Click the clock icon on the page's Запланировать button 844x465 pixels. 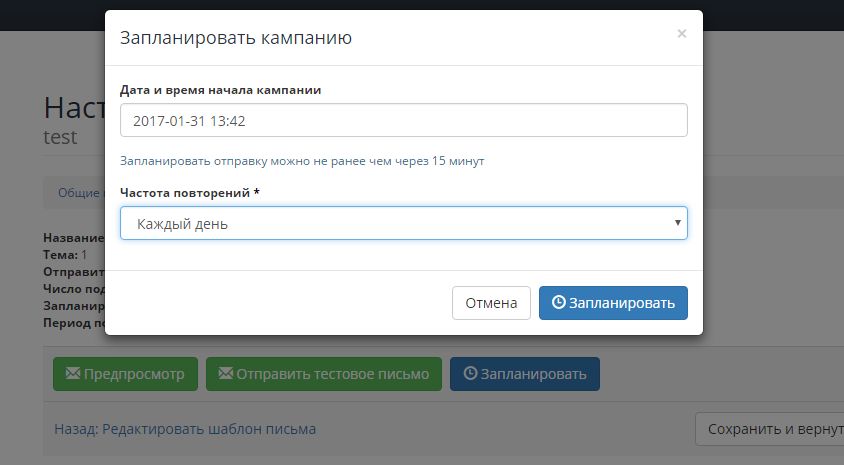(470, 374)
